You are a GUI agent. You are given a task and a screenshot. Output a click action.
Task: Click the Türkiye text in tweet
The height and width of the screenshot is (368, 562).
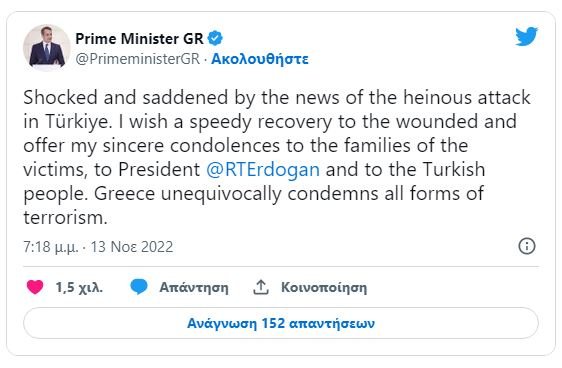click(x=76, y=121)
